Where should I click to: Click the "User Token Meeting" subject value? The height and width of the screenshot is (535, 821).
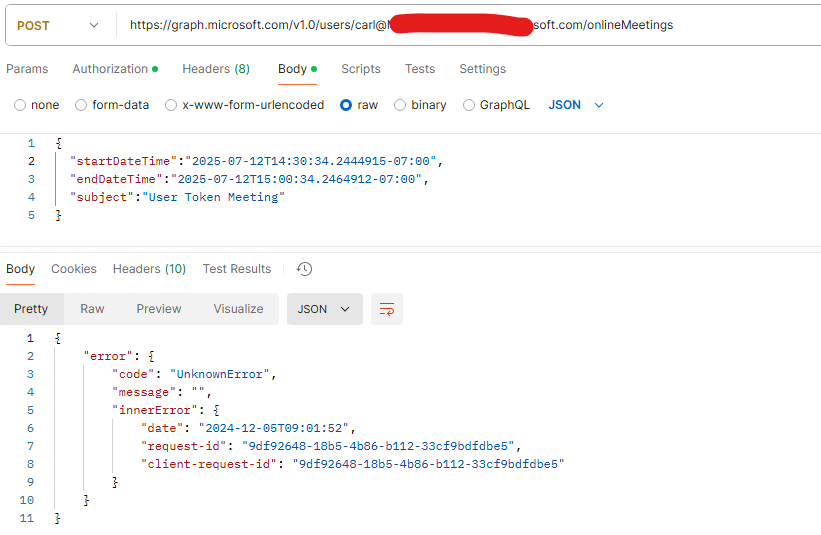214,197
